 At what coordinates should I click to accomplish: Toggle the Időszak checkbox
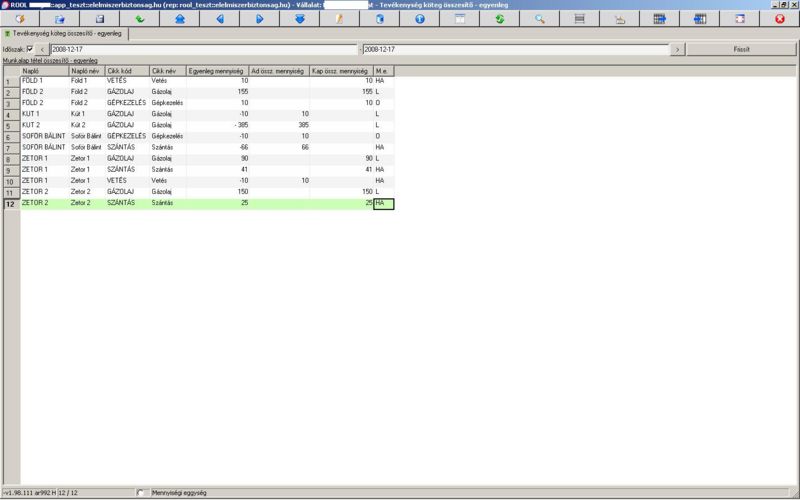coord(29,48)
